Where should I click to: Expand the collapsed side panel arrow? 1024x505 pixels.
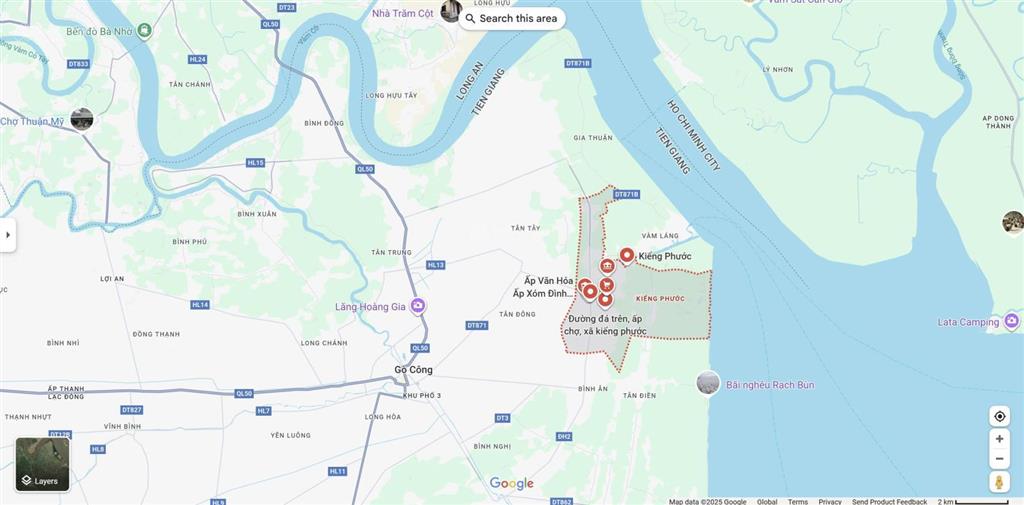click(8, 235)
